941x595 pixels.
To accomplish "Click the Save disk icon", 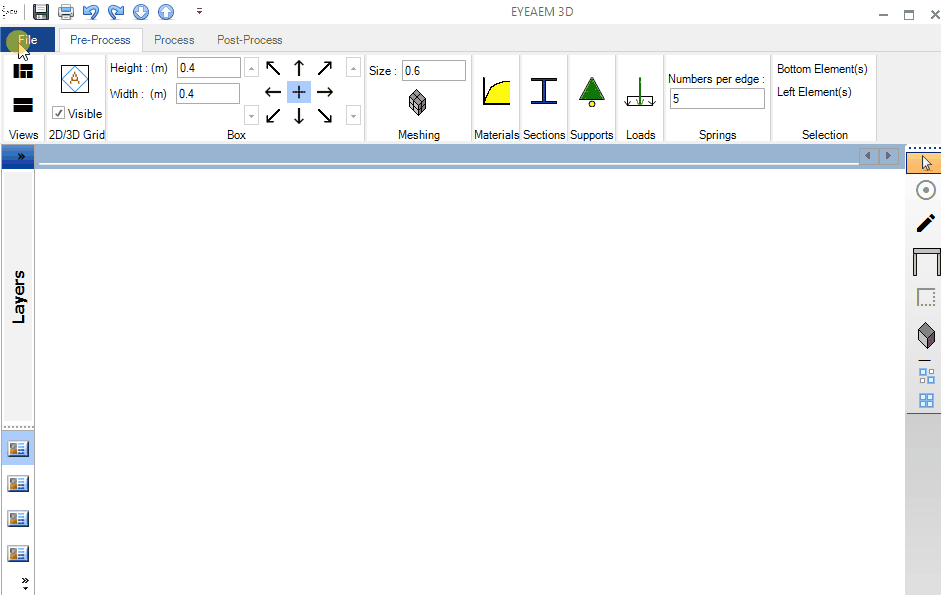I will 41,12.
